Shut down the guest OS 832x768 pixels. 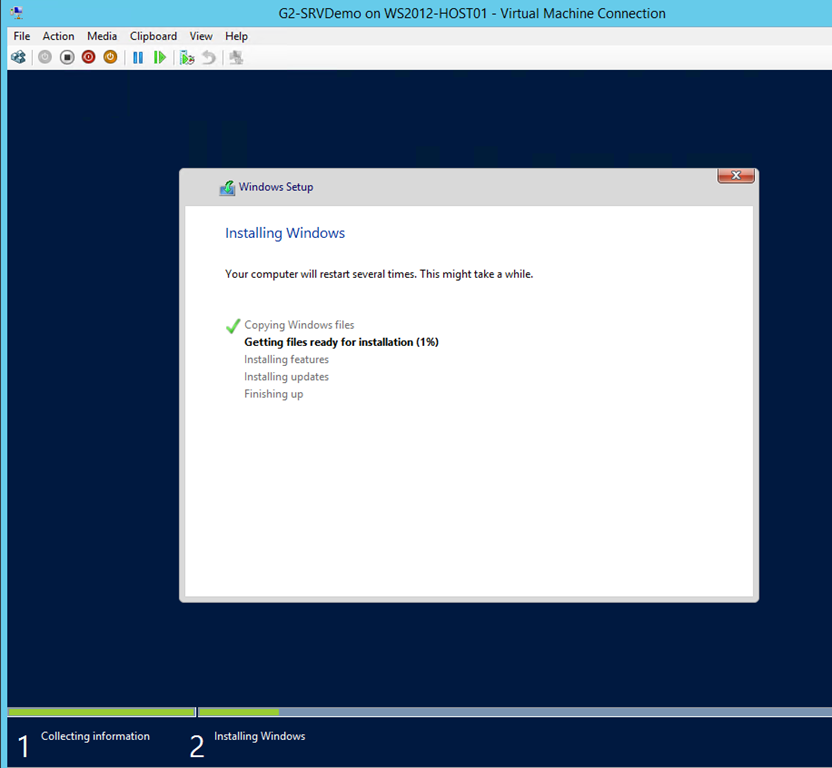[88, 57]
